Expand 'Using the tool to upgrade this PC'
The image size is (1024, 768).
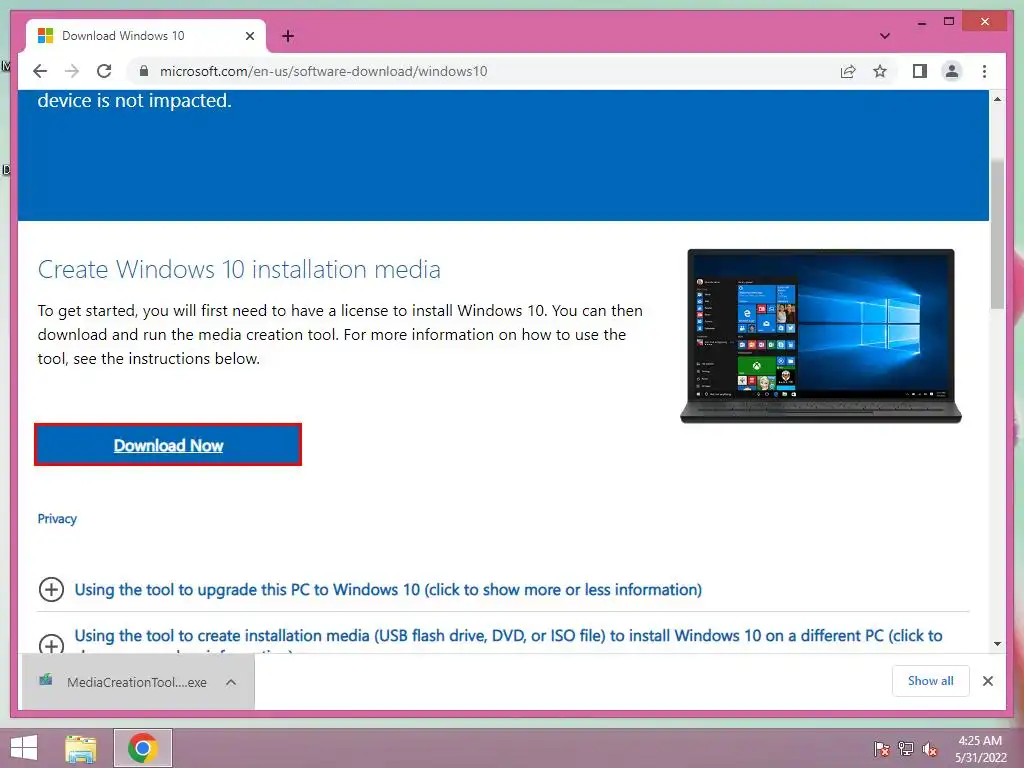[x=51, y=589]
